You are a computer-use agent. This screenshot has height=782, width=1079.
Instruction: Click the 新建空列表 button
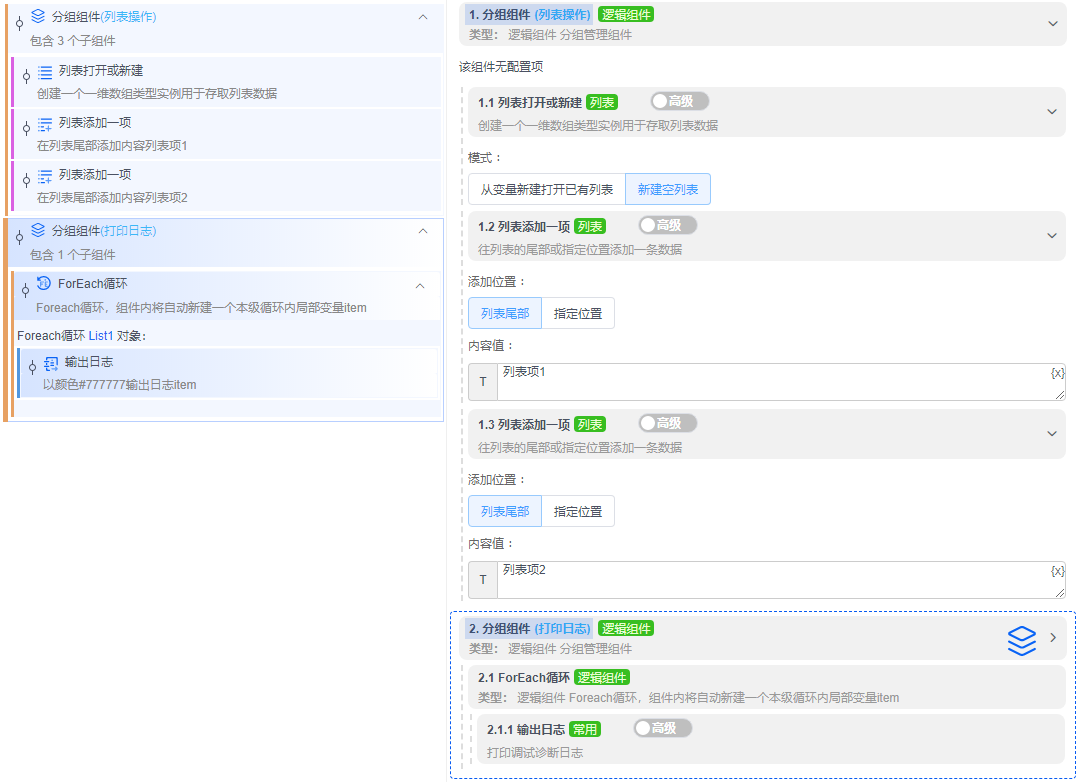665,188
